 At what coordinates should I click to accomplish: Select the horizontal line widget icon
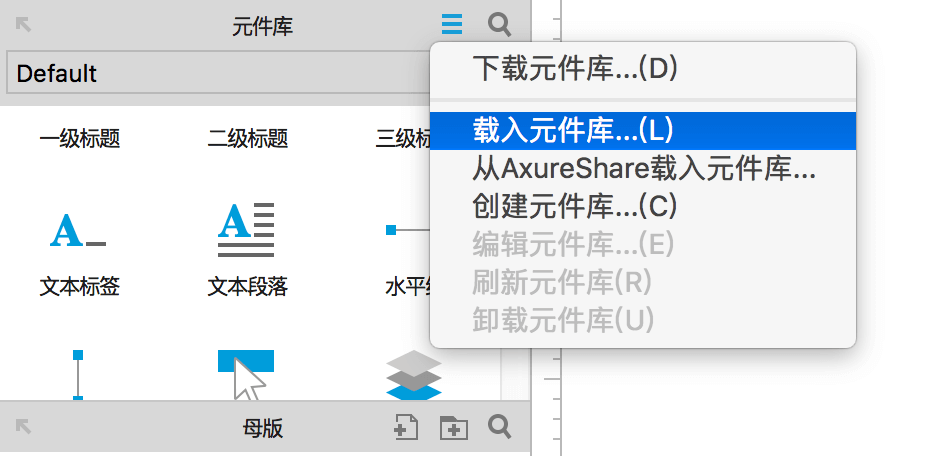[408, 230]
